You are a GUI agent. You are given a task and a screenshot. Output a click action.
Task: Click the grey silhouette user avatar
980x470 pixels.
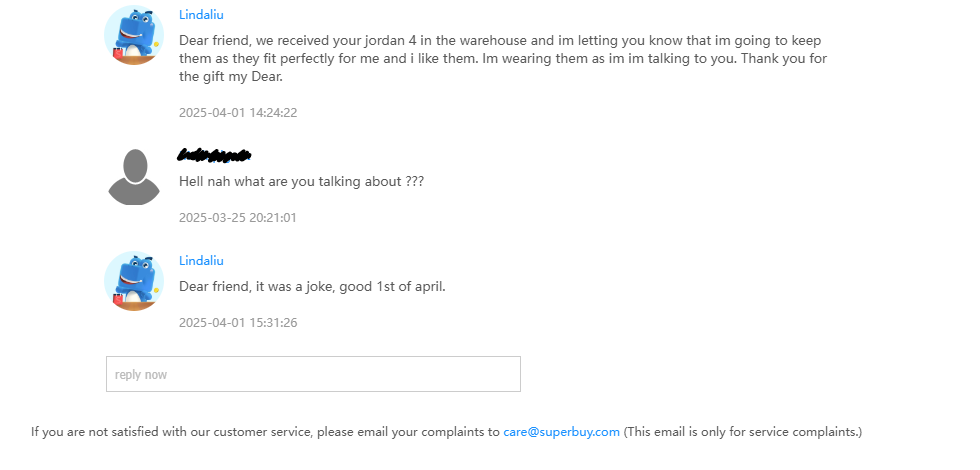coord(133,177)
